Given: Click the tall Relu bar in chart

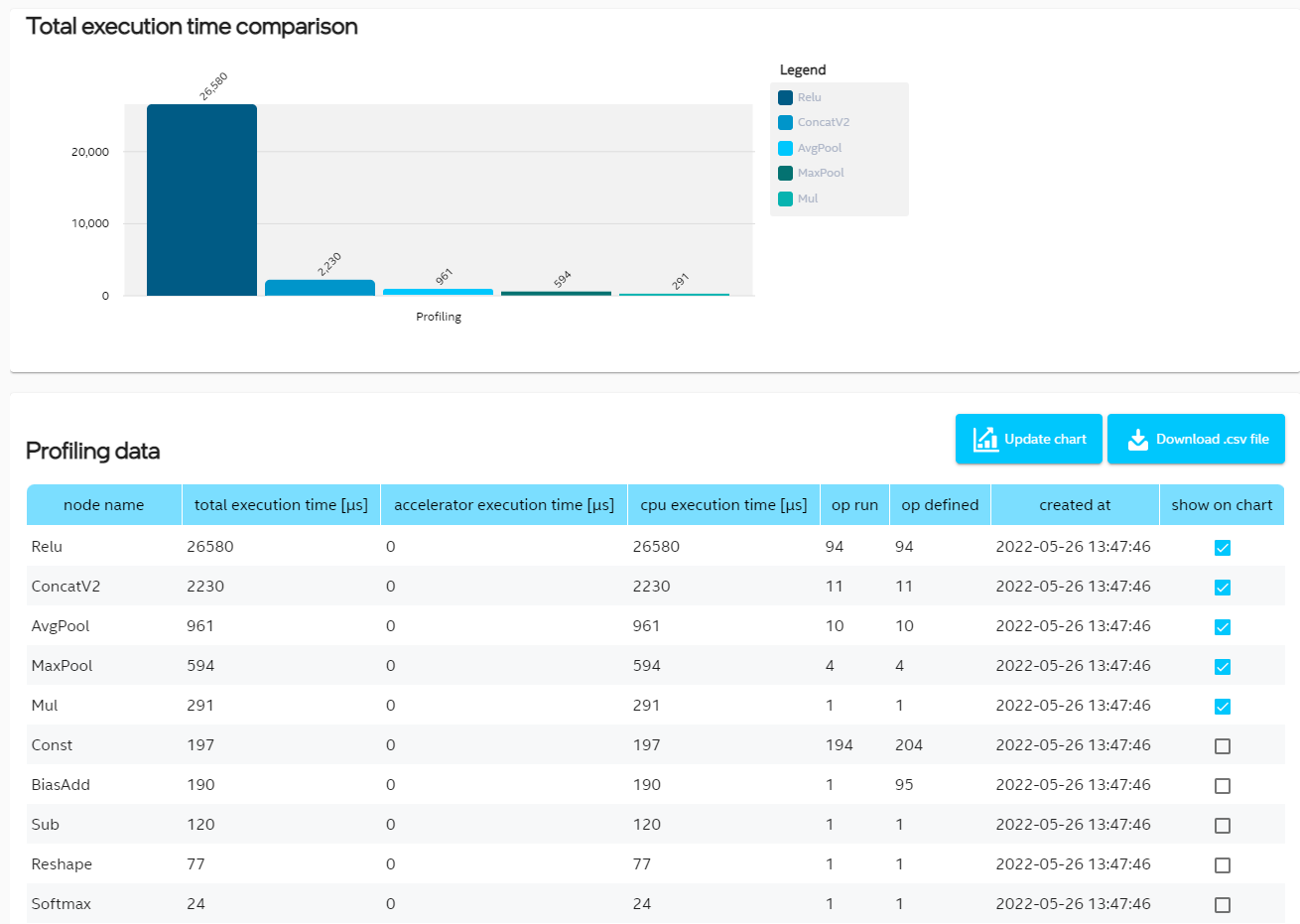Looking at the screenshot, I should tap(201, 199).
